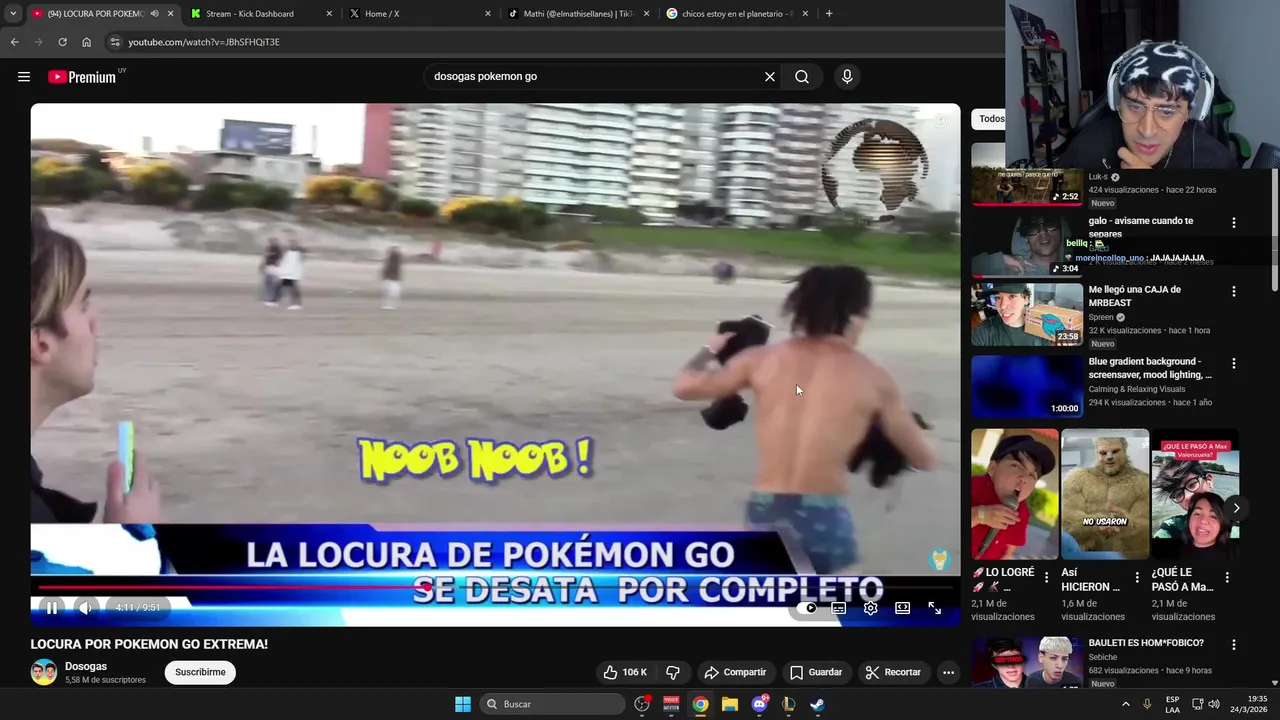Open the YouTube hamburger guide menu
The height and width of the screenshot is (720, 1280).
pyautogui.click(x=24, y=77)
